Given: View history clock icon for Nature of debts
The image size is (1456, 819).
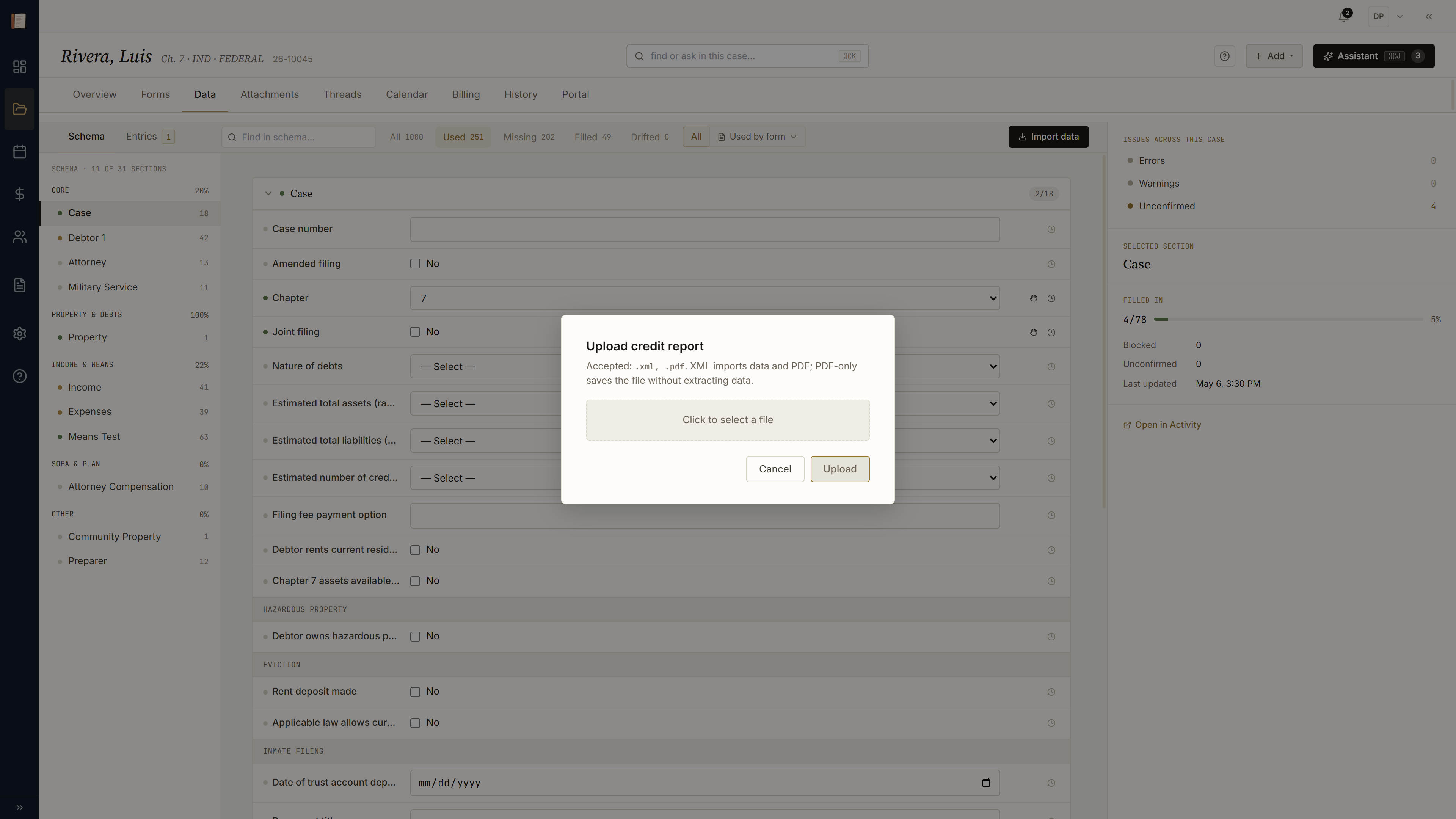Looking at the screenshot, I should pyautogui.click(x=1051, y=366).
